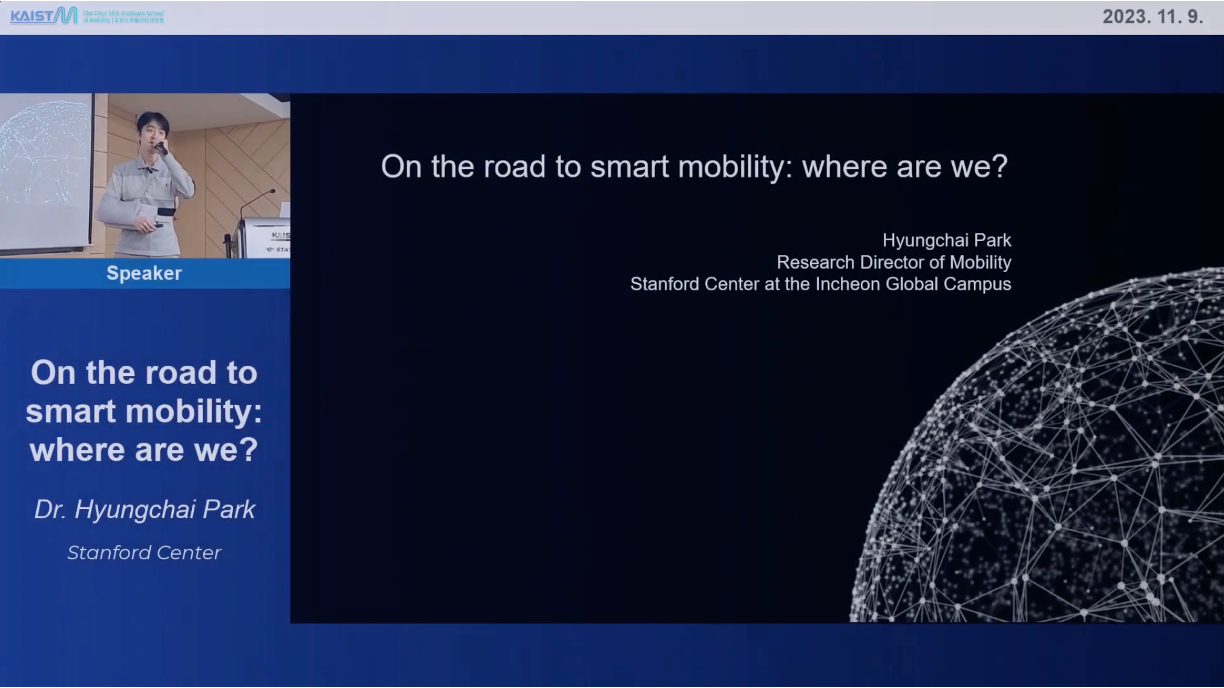Click the Dr. Hyungchai Park name
The width and height of the screenshot is (1224, 688).
(x=144, y=509)
